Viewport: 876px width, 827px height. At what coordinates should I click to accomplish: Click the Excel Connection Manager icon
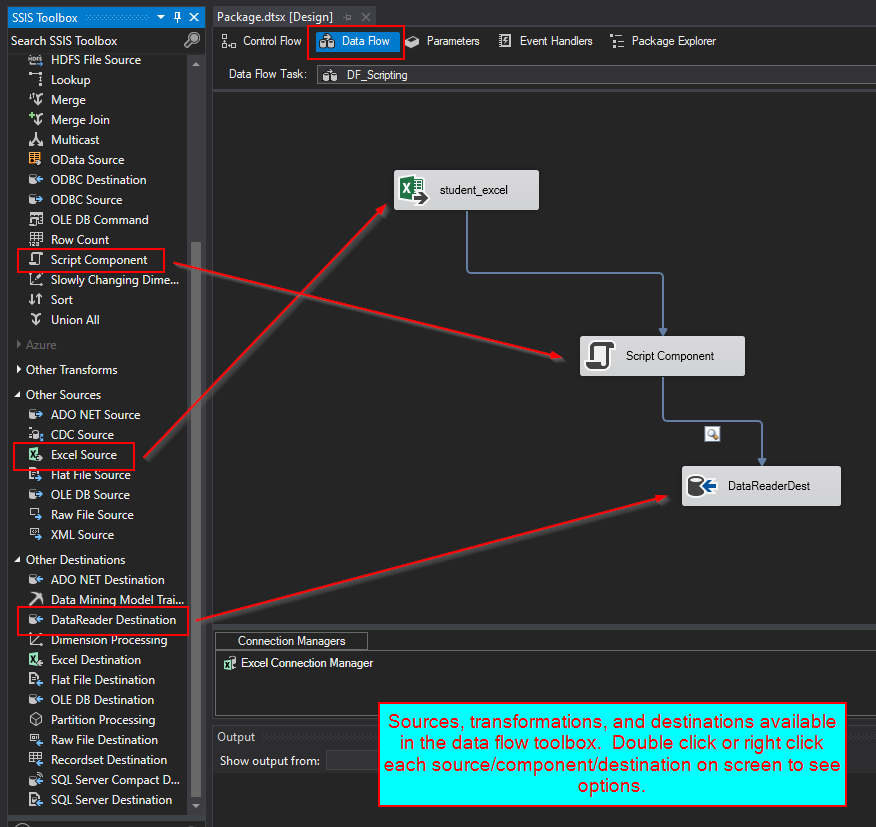pos(230,663)
